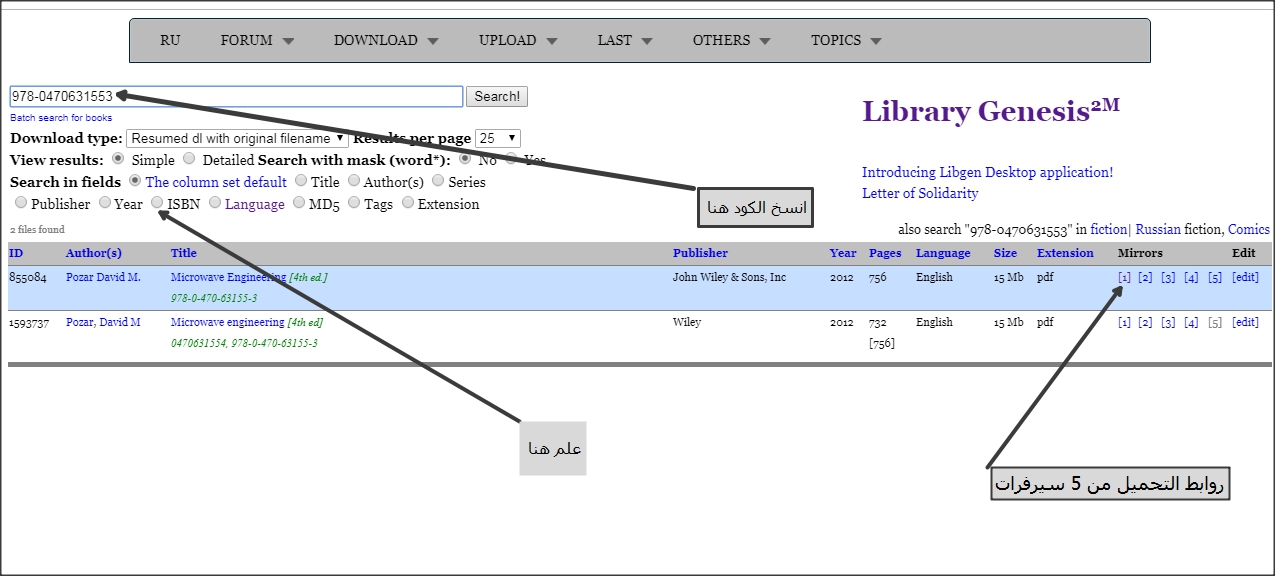Expand the DOWNLOAD menu
Screen dimensions: 1275x576
pyautogui.click(x=386, y=41)
